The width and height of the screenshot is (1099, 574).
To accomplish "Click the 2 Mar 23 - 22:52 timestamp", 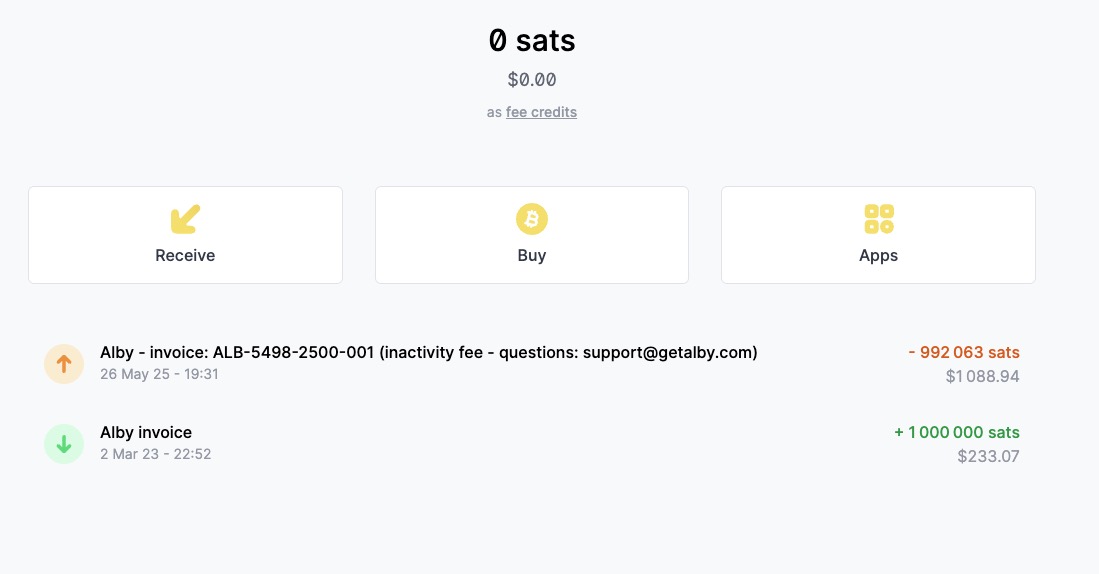I will tap(156, 454).
